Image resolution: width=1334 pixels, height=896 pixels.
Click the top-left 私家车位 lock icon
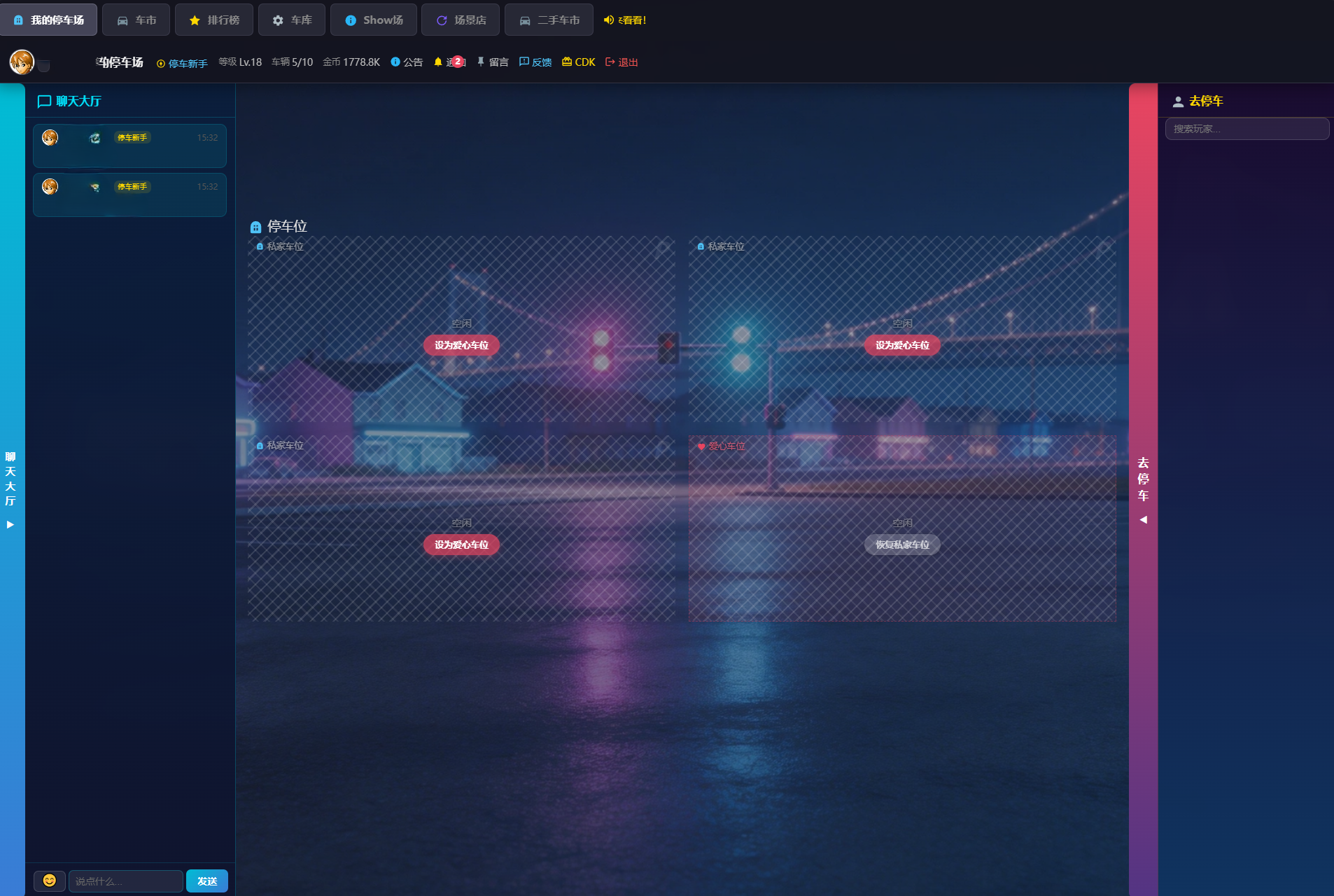[260, 246]
